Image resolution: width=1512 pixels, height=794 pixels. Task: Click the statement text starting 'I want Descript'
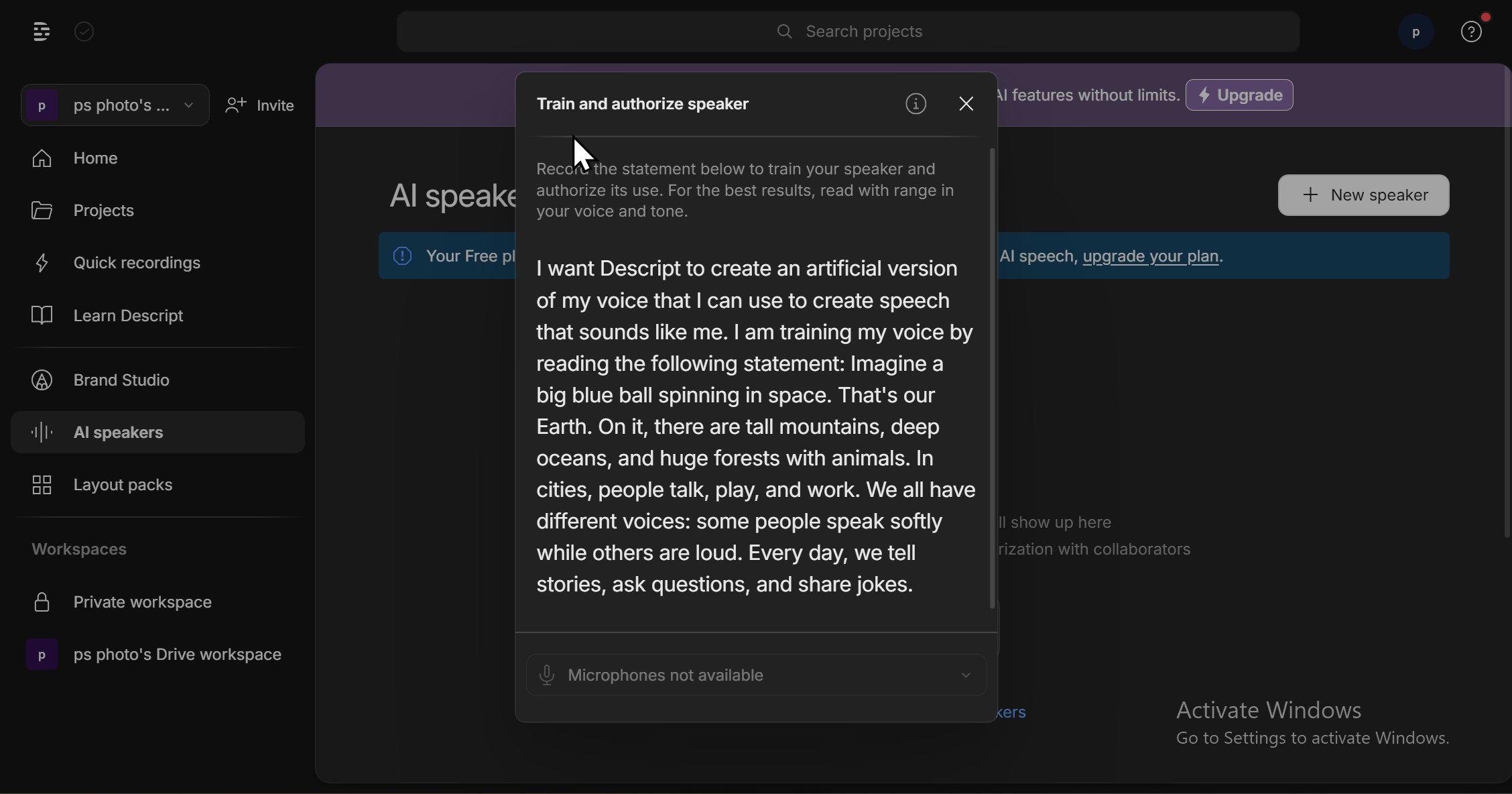click(755, 427)
